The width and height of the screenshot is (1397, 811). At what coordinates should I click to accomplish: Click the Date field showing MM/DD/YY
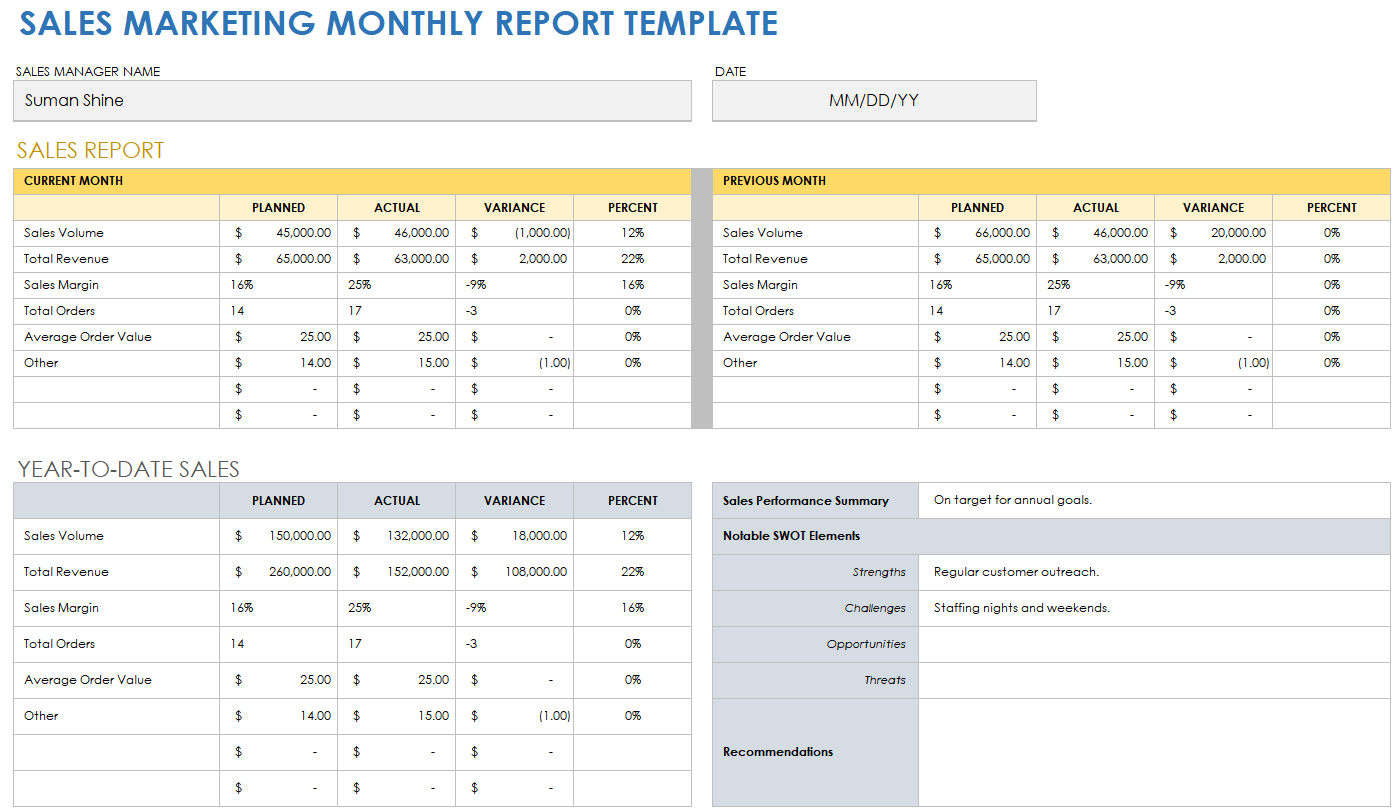(873, 101)
